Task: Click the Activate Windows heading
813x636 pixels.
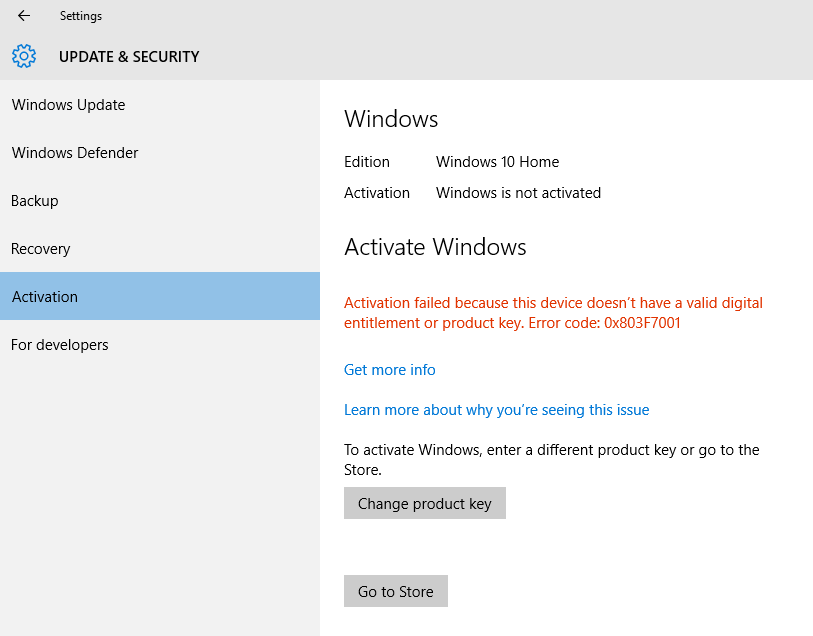Action: click(x=435, y=247)
